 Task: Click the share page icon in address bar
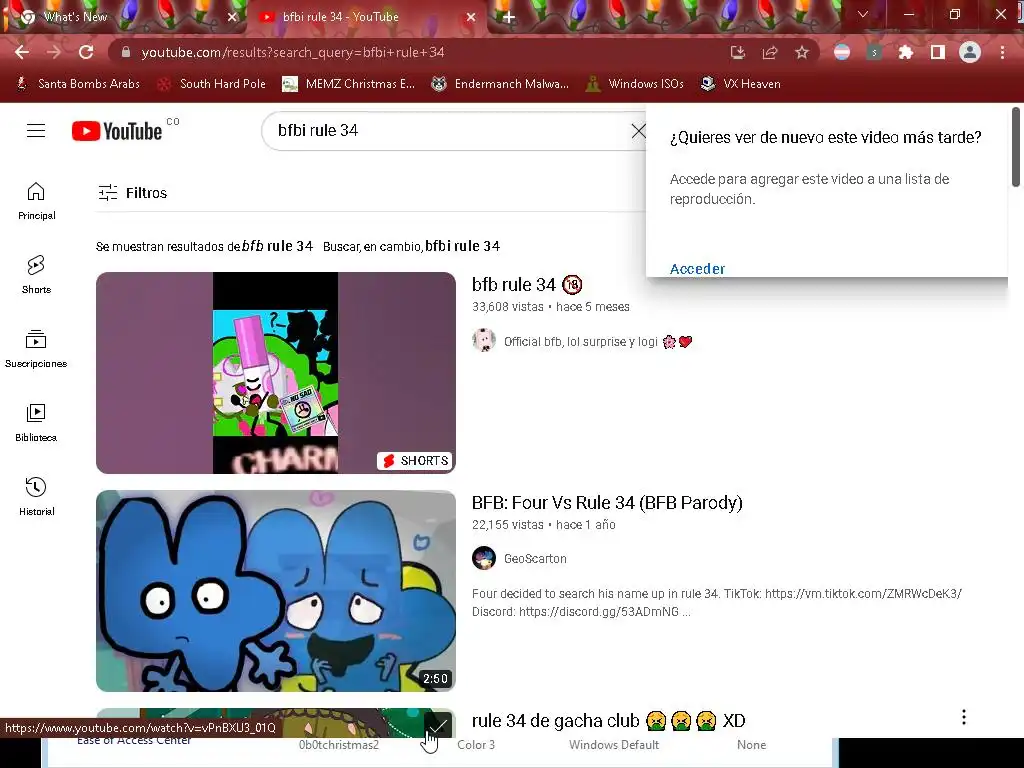tap(770, 52)
